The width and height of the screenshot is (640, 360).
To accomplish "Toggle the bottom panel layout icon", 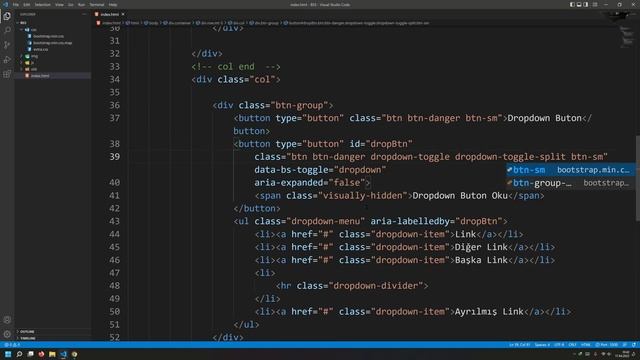I will 579,4.
